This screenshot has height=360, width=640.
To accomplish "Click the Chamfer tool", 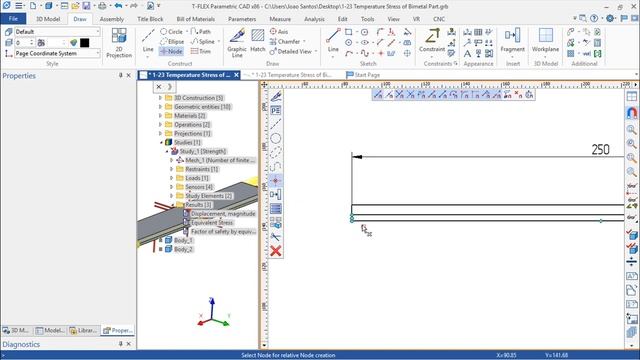I will [285, 41].
